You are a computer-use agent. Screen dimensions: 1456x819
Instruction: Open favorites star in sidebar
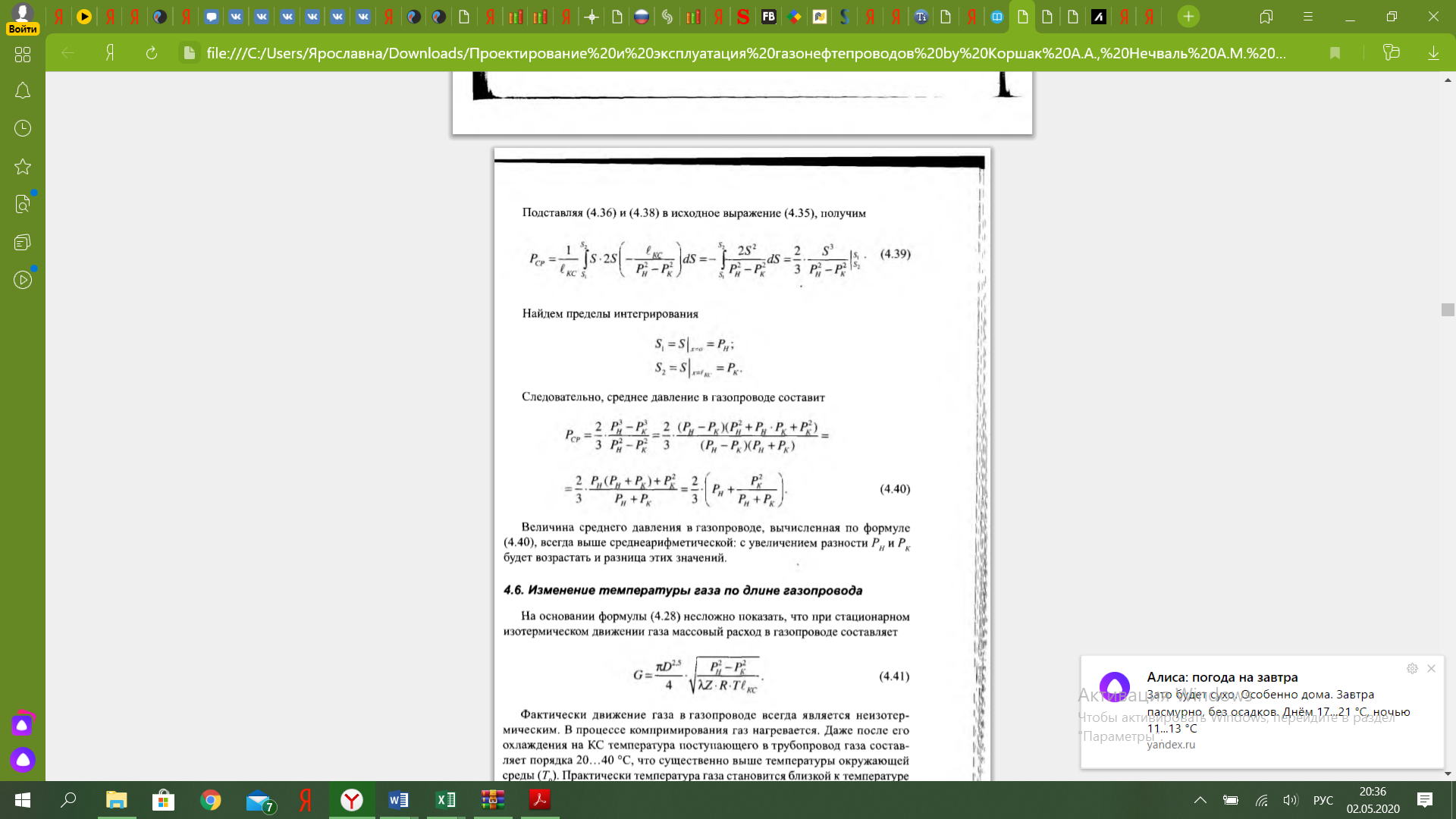point(23,167)
